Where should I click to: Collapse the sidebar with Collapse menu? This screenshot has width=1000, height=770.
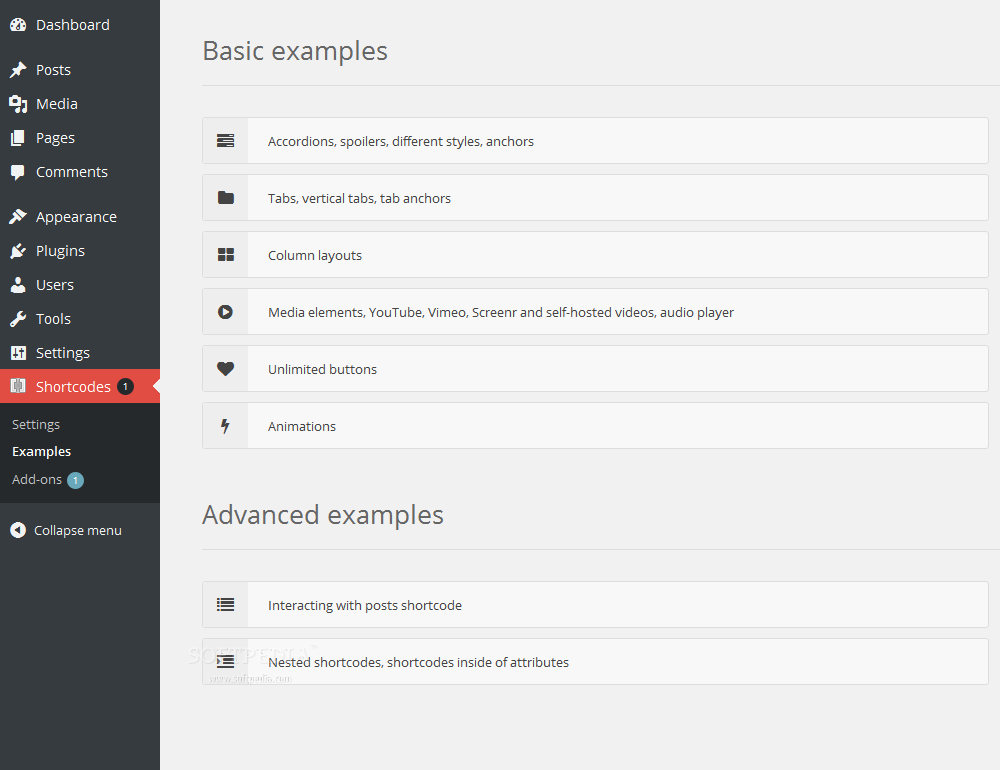coord(77,530)
